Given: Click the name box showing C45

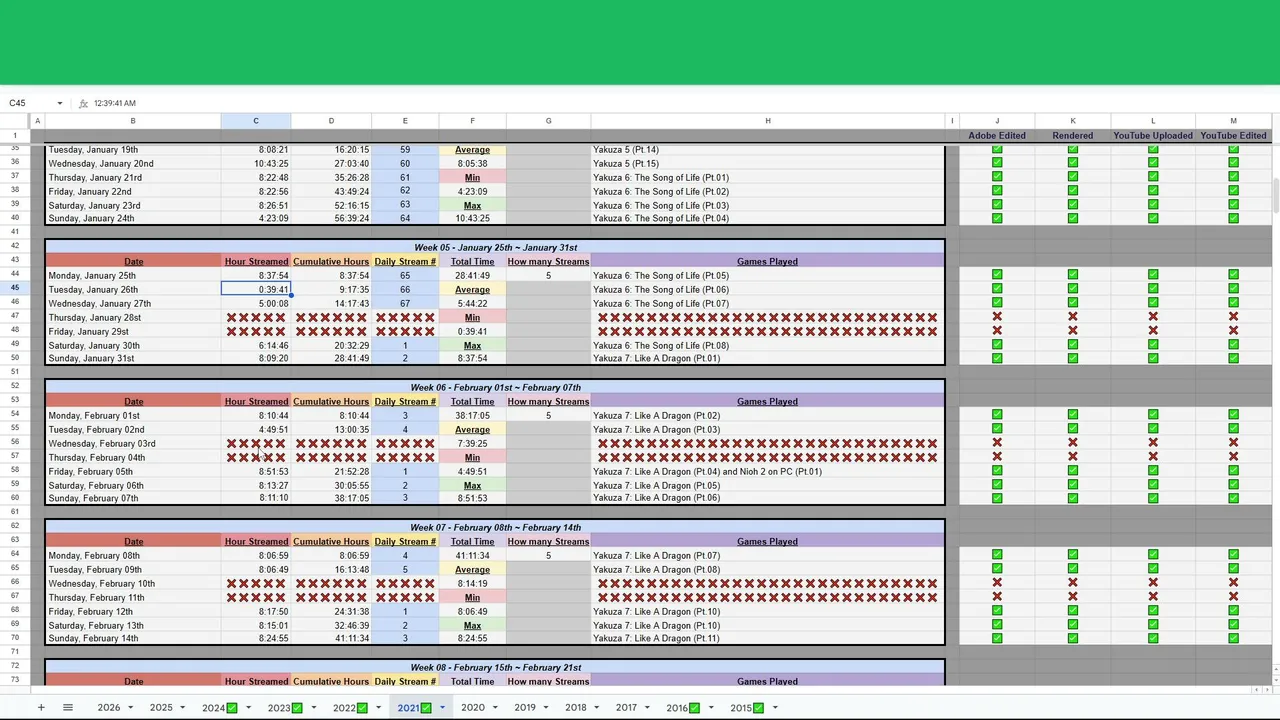Looking at the screenshot, I should click(30, 103).
